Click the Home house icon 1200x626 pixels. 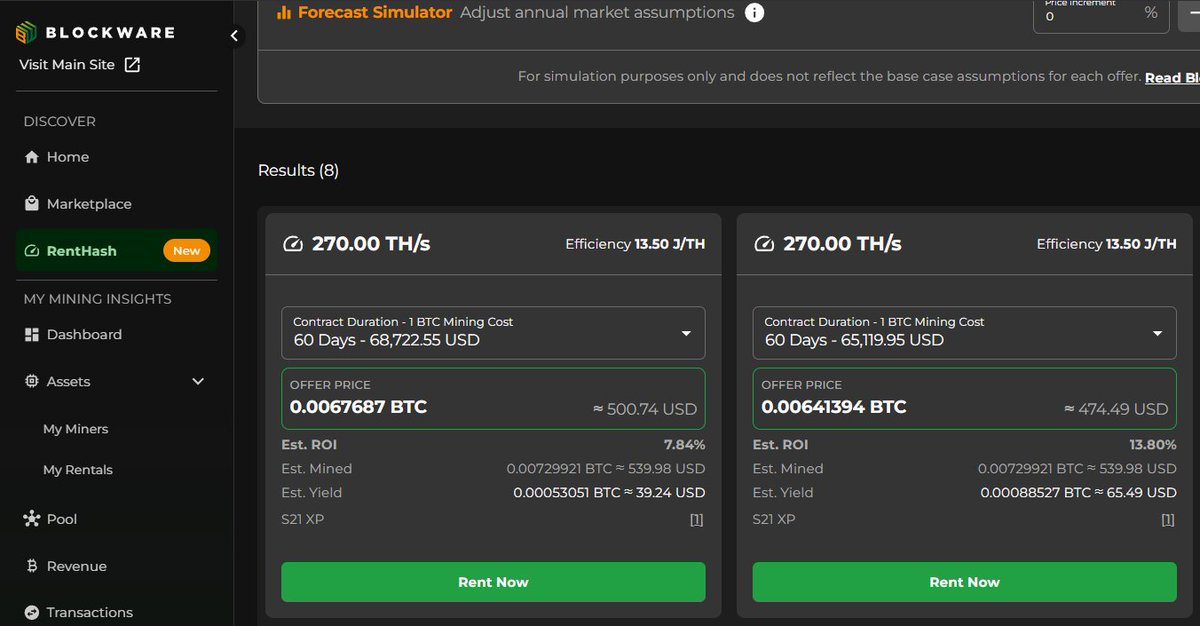(31, 157)
